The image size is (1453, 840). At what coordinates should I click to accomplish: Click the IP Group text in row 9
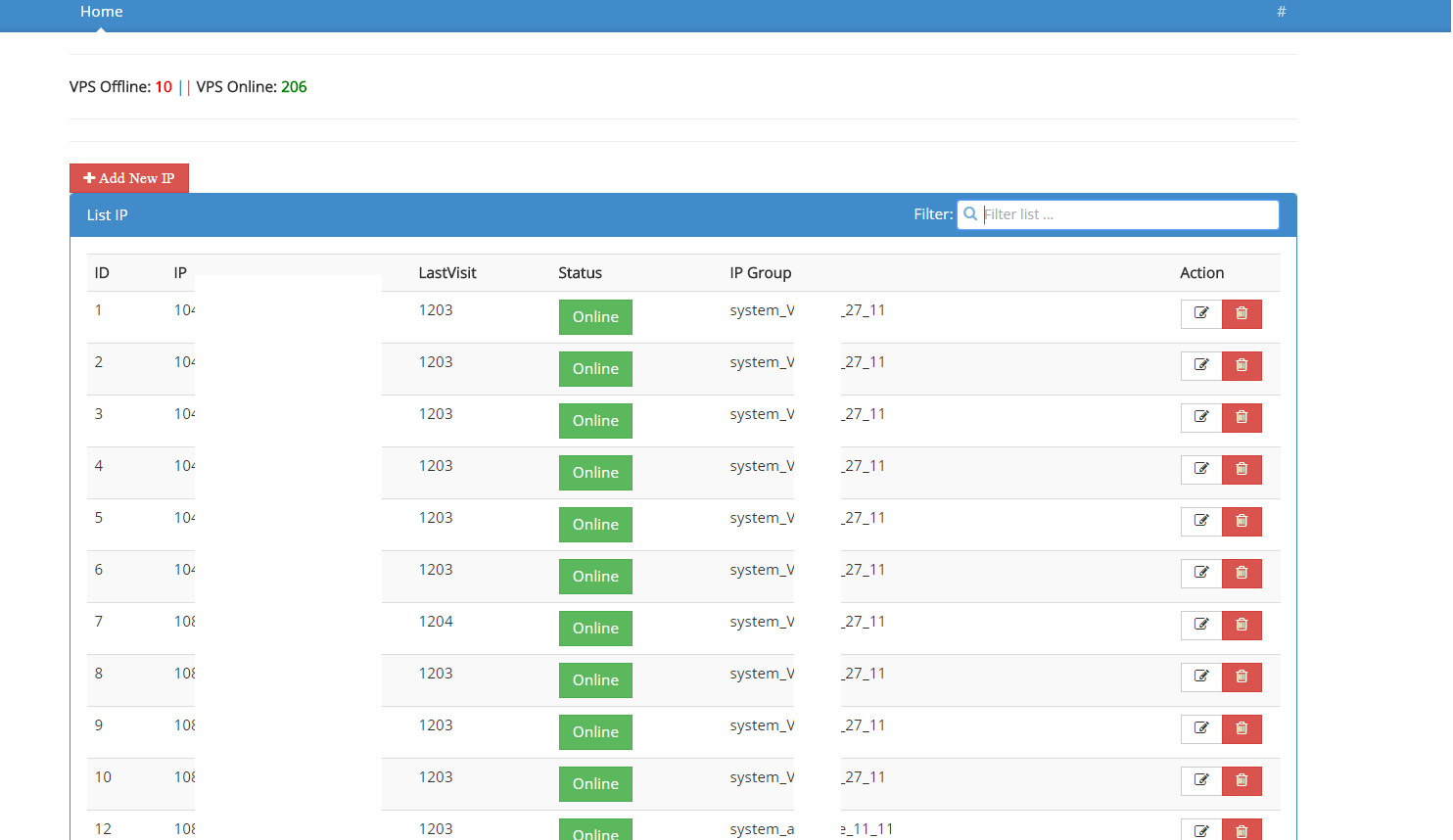click(808, 725)
